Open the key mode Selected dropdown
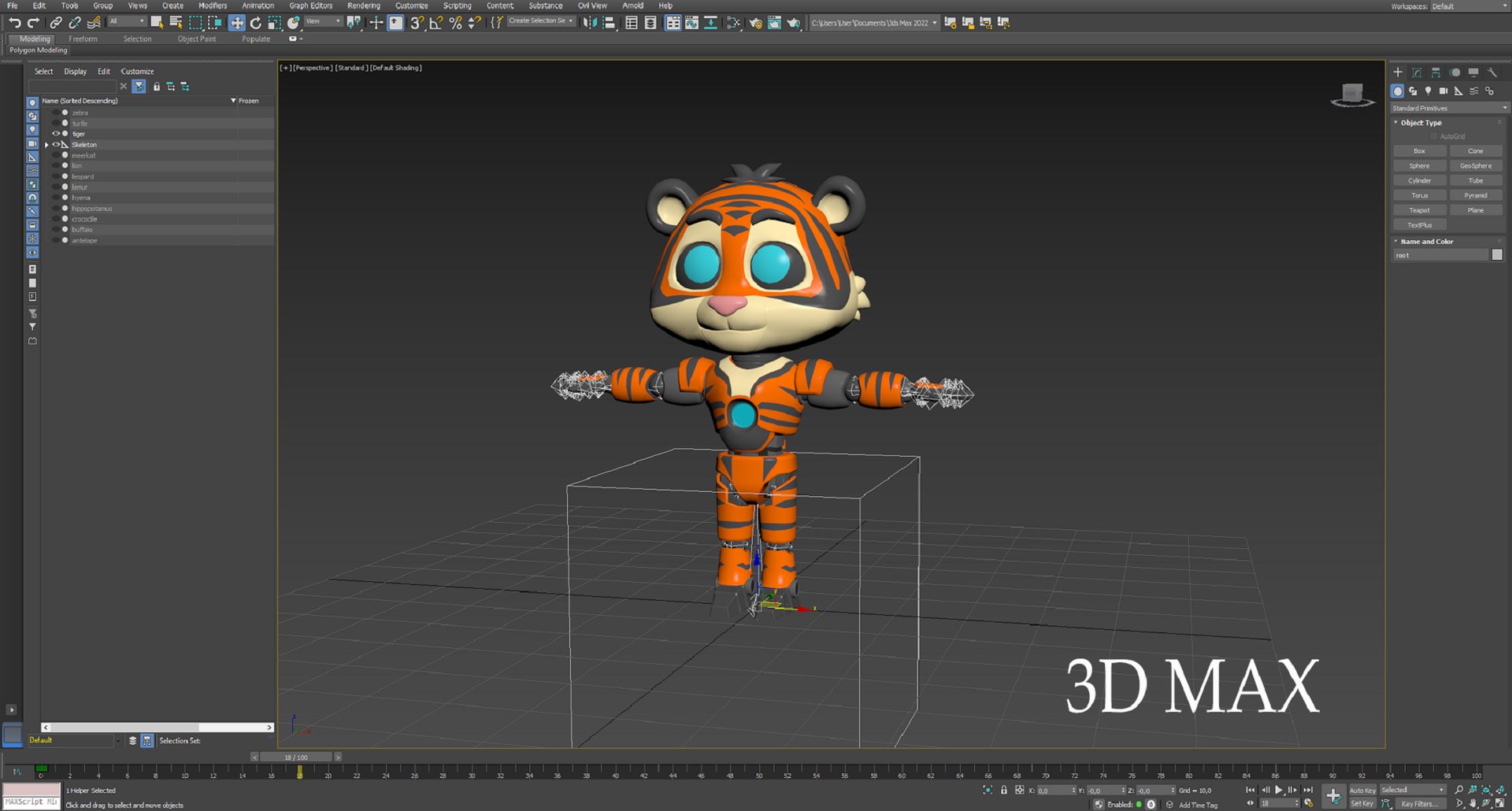Screen dimensions: 1512x811 tap(1413, 790)
